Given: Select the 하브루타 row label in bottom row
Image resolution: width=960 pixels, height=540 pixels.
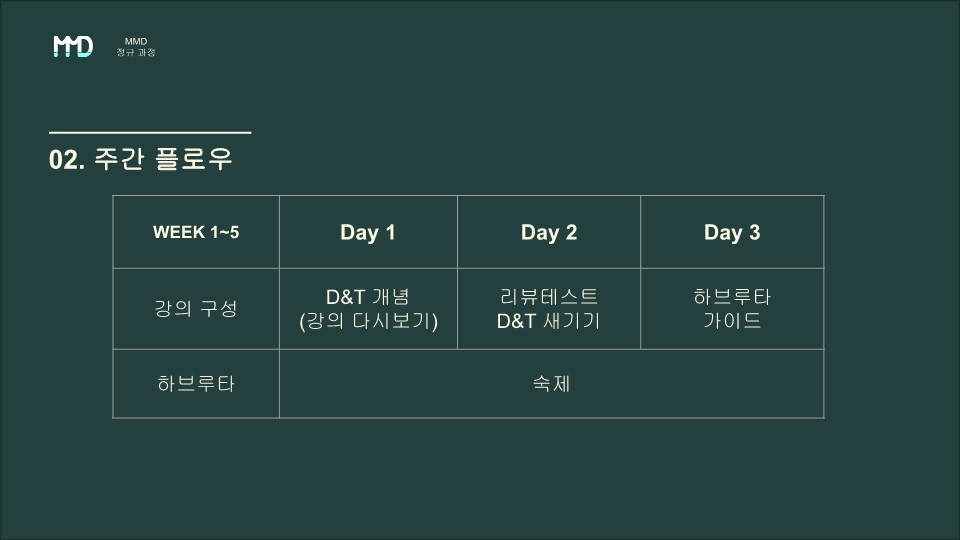Looking at the screenshot, I should click(196, 384).
